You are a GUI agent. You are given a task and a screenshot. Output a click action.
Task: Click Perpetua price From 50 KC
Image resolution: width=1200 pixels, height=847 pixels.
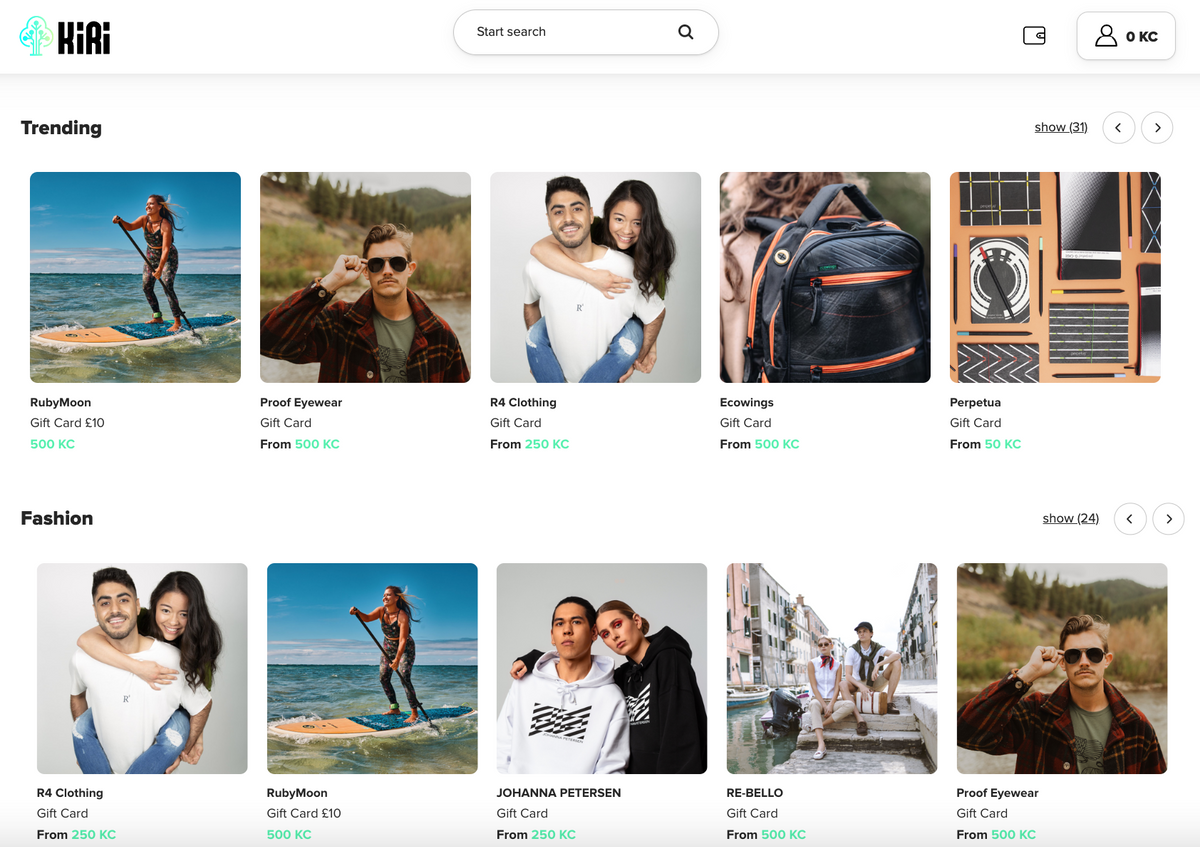coord(986,444)
